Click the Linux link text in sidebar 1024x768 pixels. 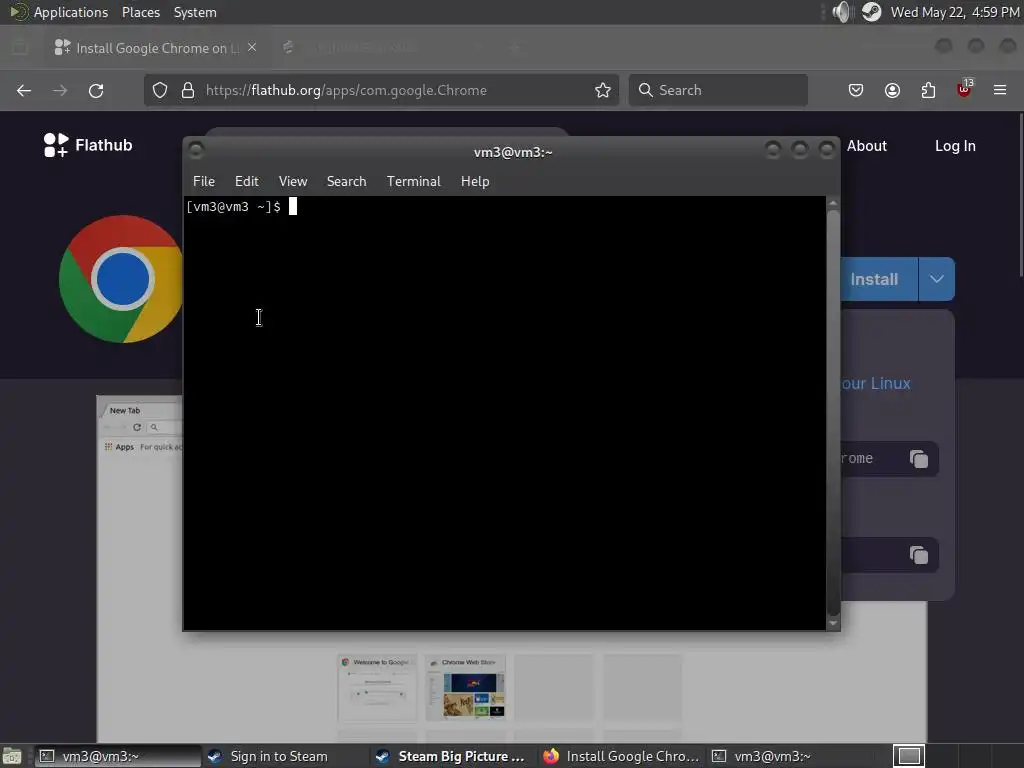876,383
